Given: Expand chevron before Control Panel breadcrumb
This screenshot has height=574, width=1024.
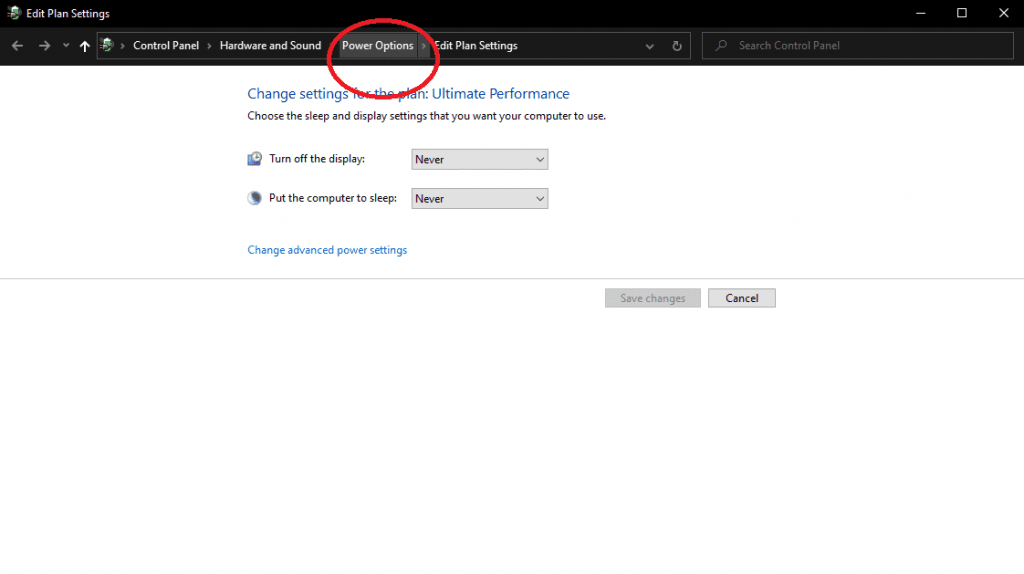Looking at the screenshot, I should point(122,46).
